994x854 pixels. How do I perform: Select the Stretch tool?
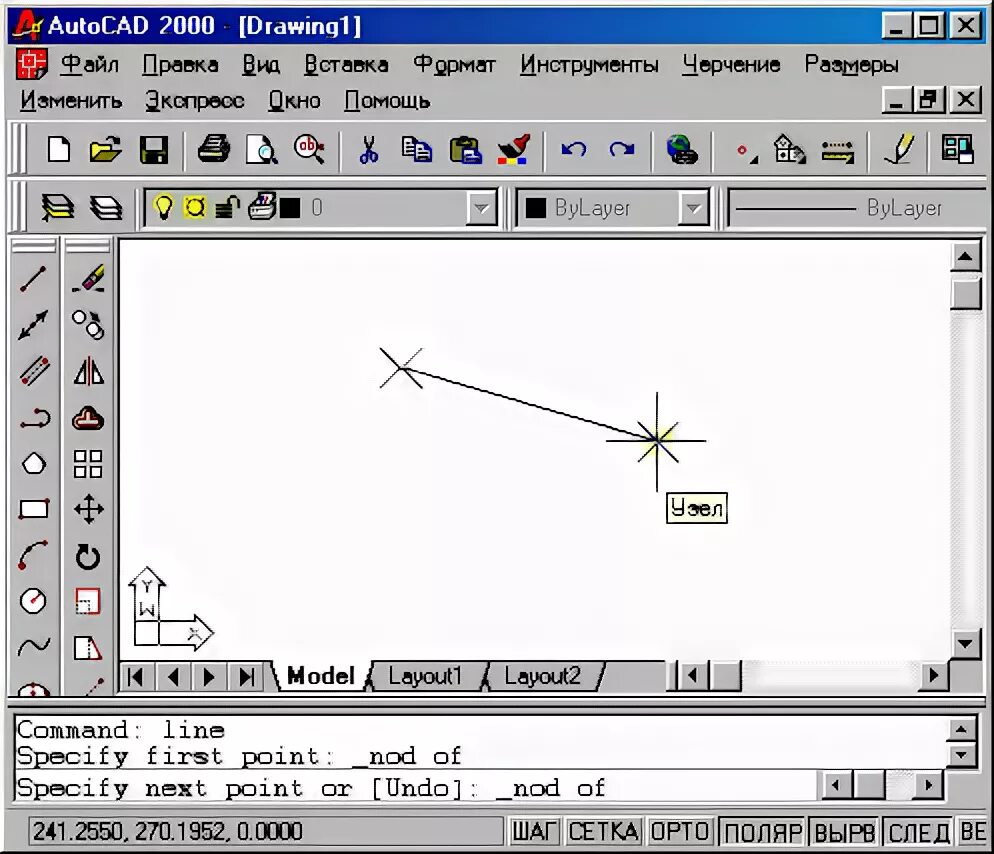click(88, 648)
